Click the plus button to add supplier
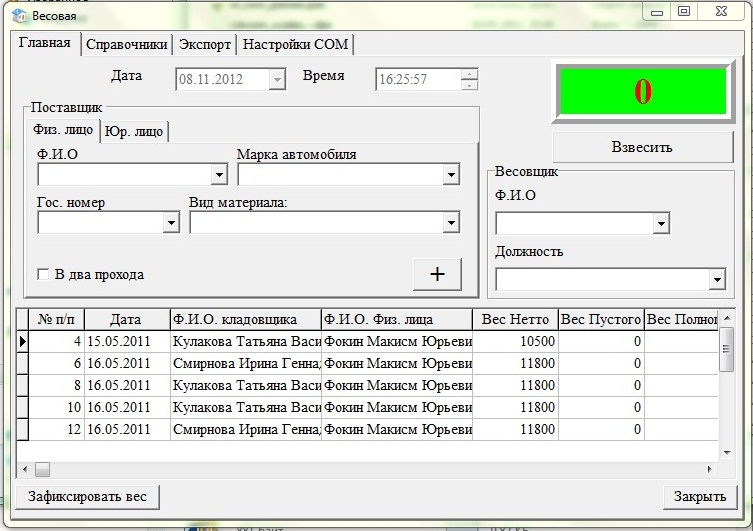 point(437,274)
